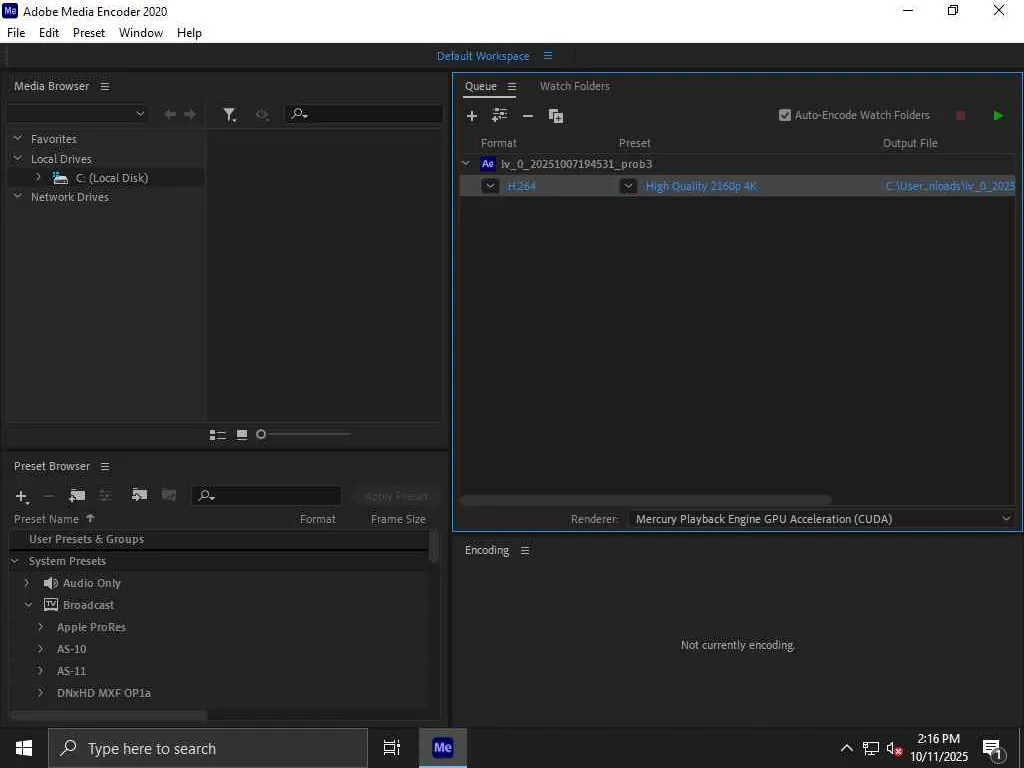Open the Preset Browser panel menu
Viewport: 1024px width, 768px height.
[x=104, y=466]
